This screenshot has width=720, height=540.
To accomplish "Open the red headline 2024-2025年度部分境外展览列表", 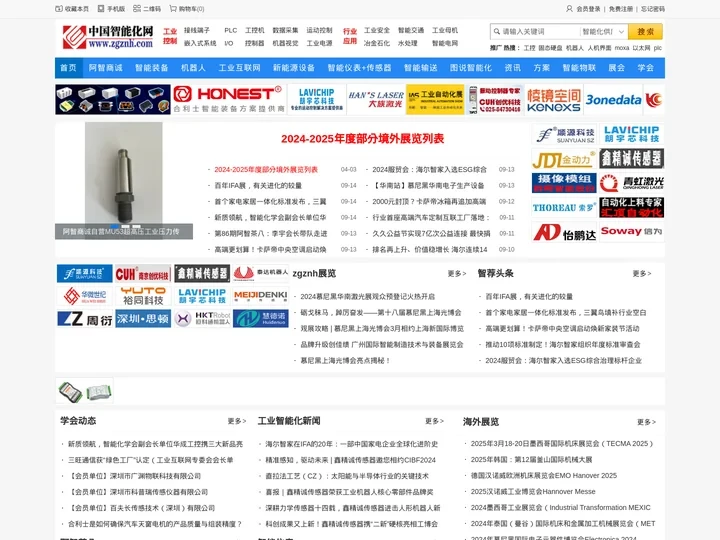I will point(362,139).
